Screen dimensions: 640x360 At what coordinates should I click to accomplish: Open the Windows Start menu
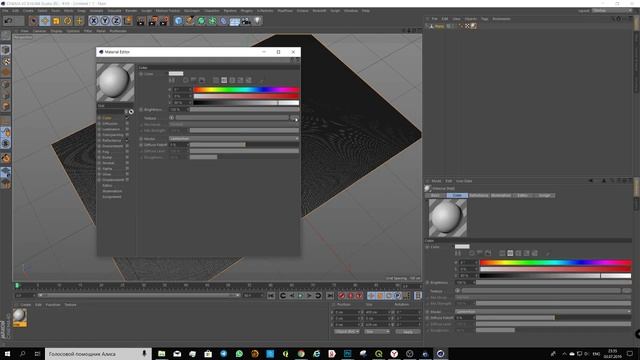tap(7, 354)
